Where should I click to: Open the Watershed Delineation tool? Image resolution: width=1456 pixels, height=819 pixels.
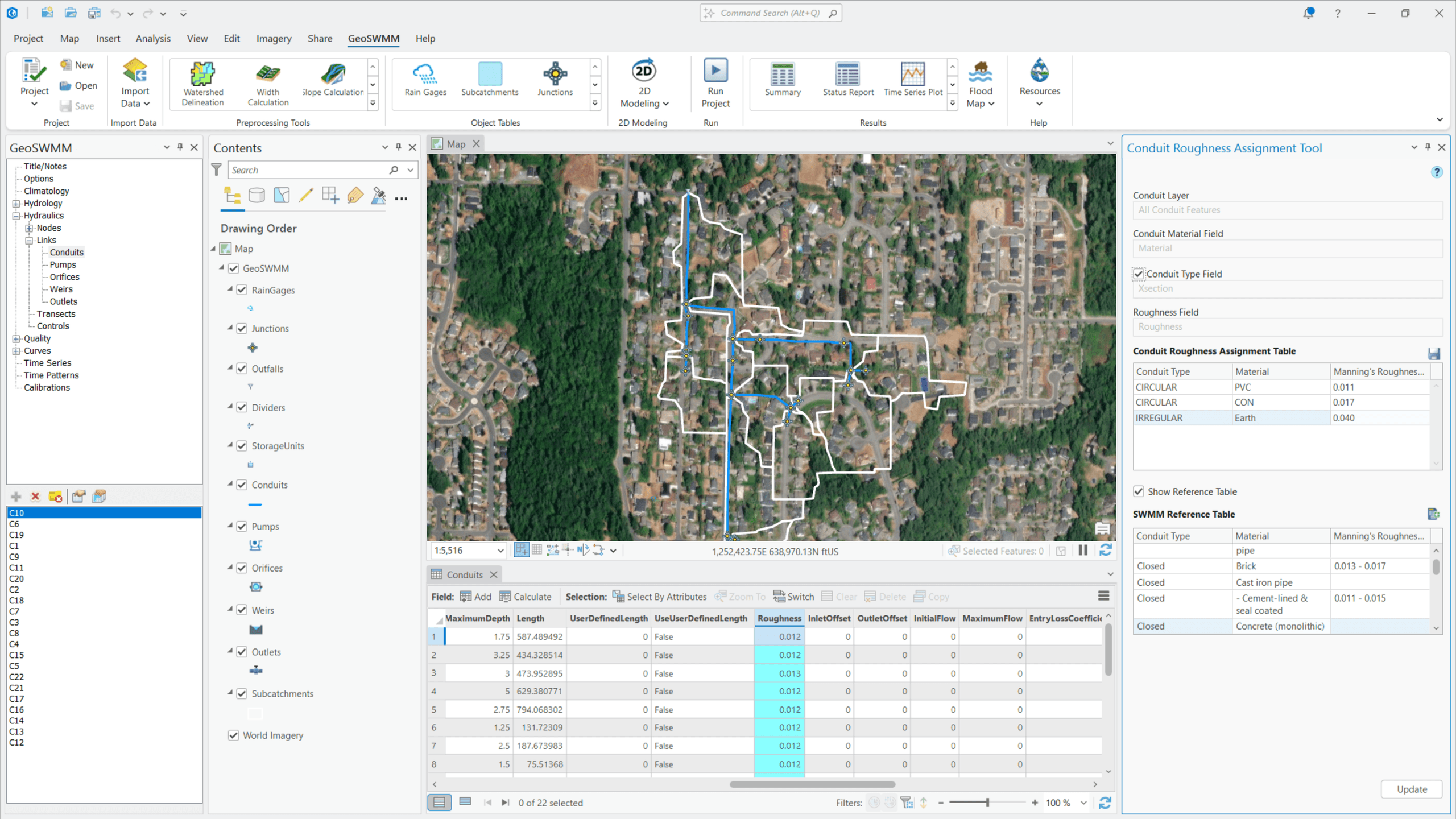(x=202, y=82)
